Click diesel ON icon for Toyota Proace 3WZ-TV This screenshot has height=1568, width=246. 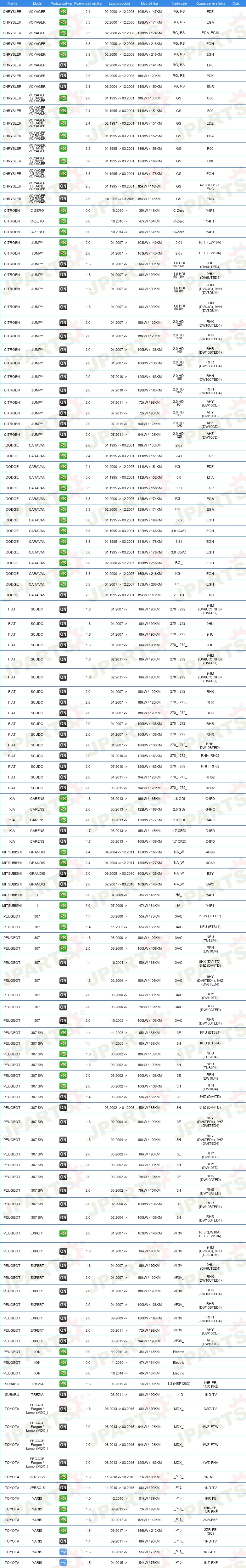pyautogui.click(x=63, y=1409)
